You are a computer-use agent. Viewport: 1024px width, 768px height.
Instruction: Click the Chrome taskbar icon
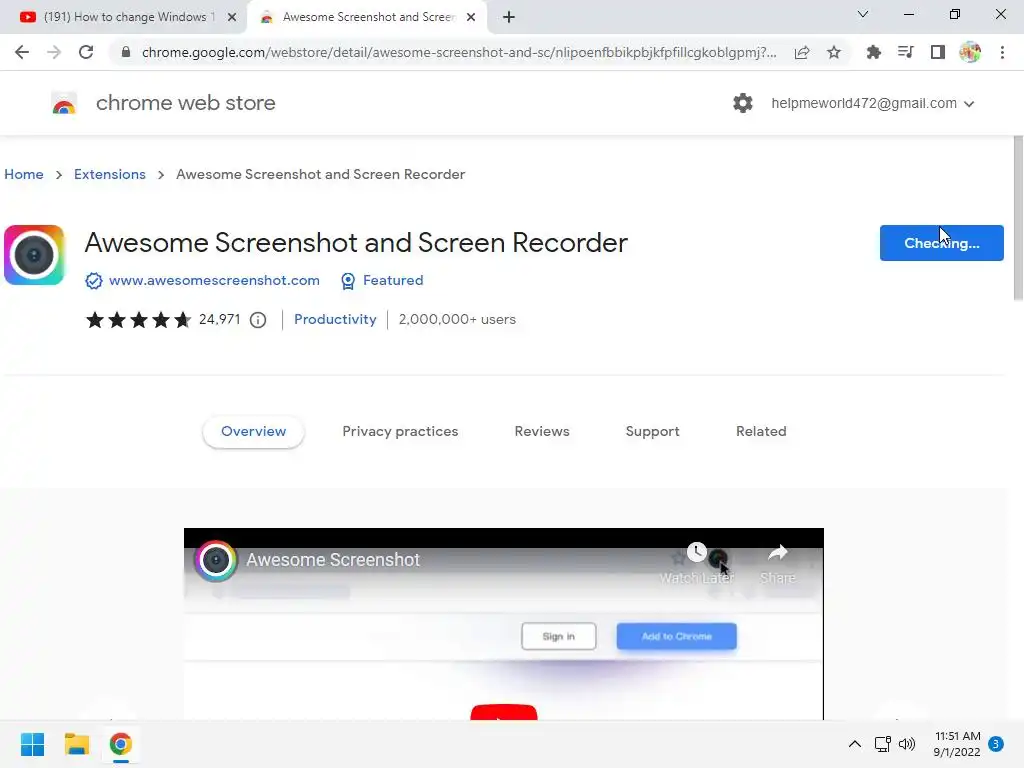click(x=120, y=744)
